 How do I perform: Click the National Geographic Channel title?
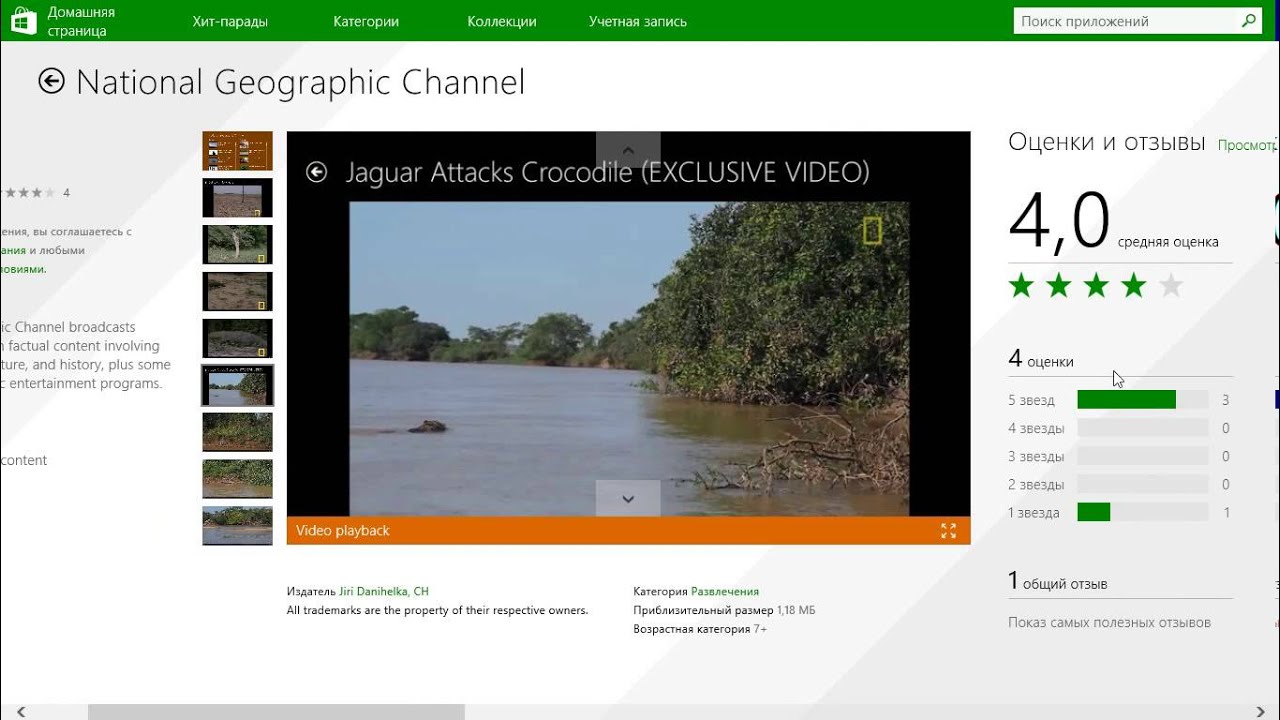[300, 83]
